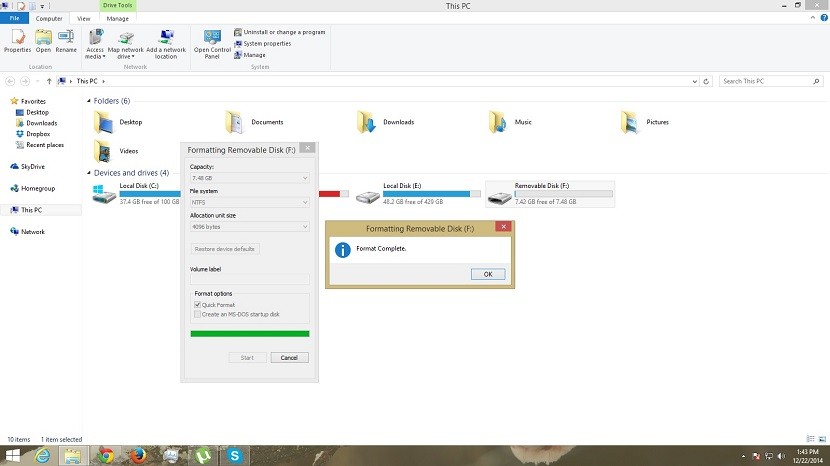Click the green format progress bar
Viewport: 830px width, 466px height.
250,334
